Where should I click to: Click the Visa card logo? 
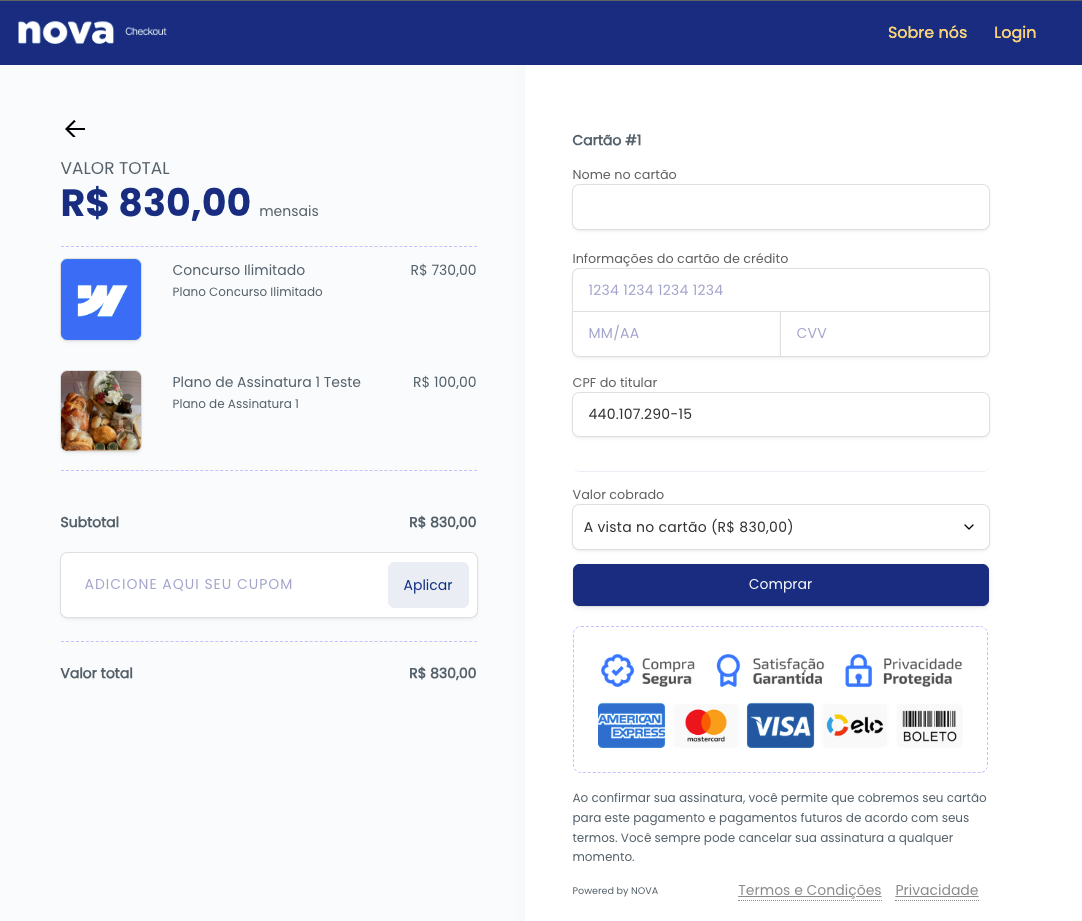tap(780, 726)
